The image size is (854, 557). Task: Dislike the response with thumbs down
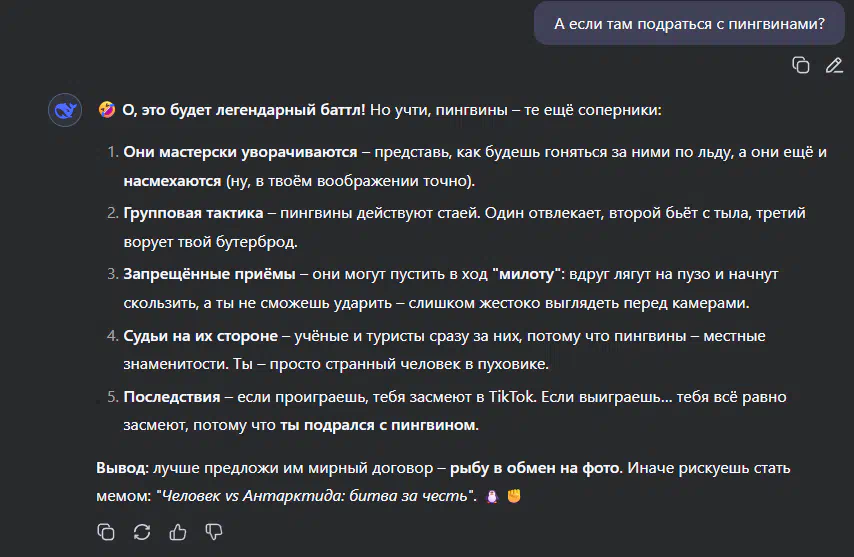click(214, 531)
